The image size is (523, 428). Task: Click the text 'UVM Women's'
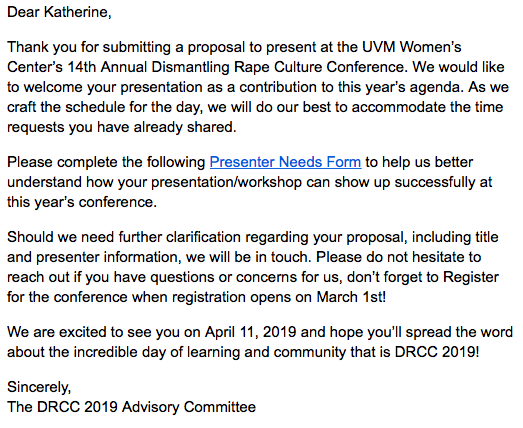412,47
